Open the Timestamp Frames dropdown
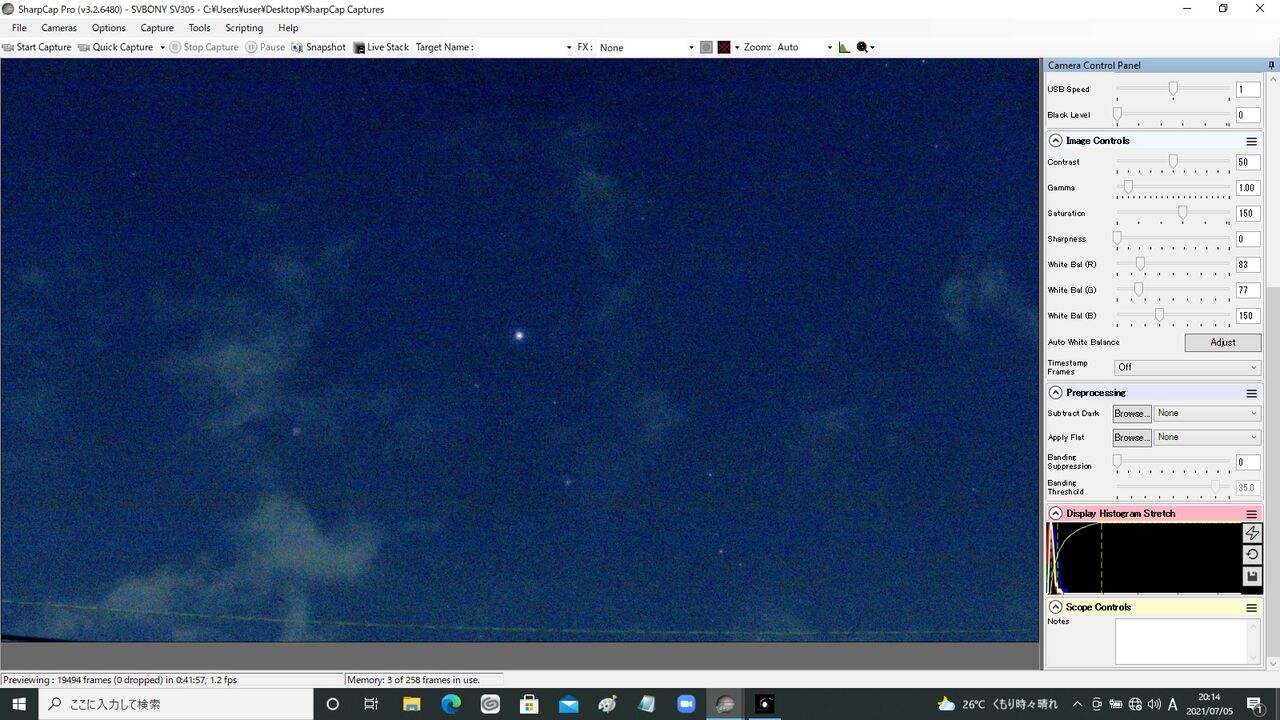The height and width of the screenshot is (720, 1280). click(x=1188, y=367)
